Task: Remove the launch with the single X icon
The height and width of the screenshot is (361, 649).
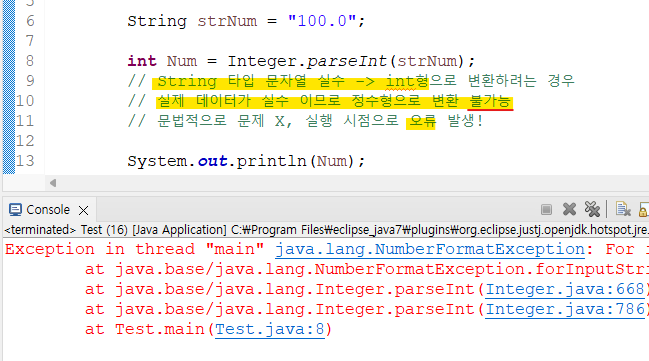Action: pos(570,209)
